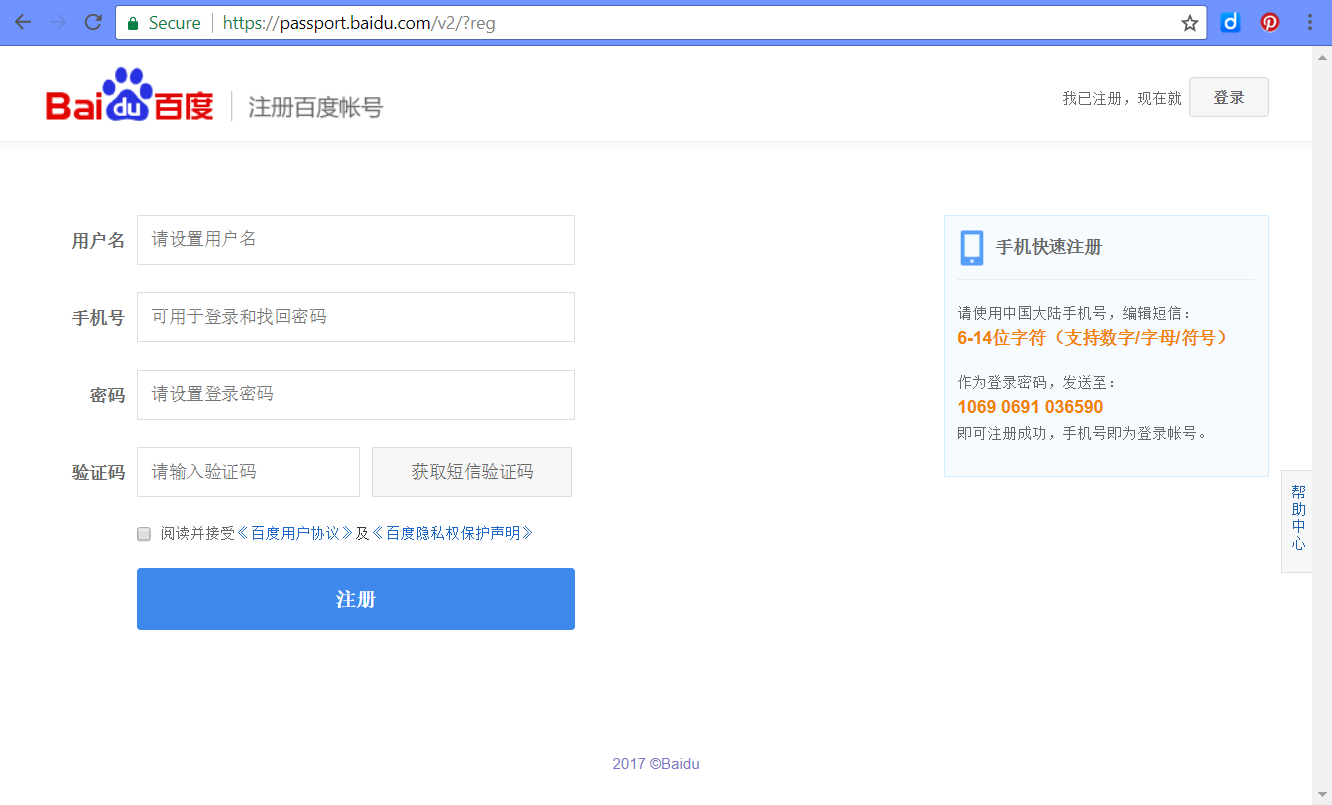
Task: Request SMS code via 获取短信验证码 button
Action: pyautogui.click(x=472, y=472)
